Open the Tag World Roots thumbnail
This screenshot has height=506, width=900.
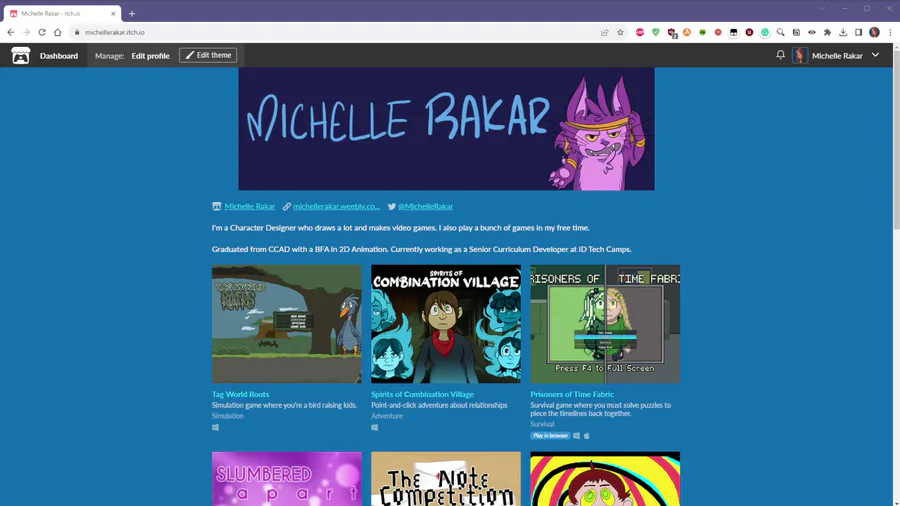[286, 324]
